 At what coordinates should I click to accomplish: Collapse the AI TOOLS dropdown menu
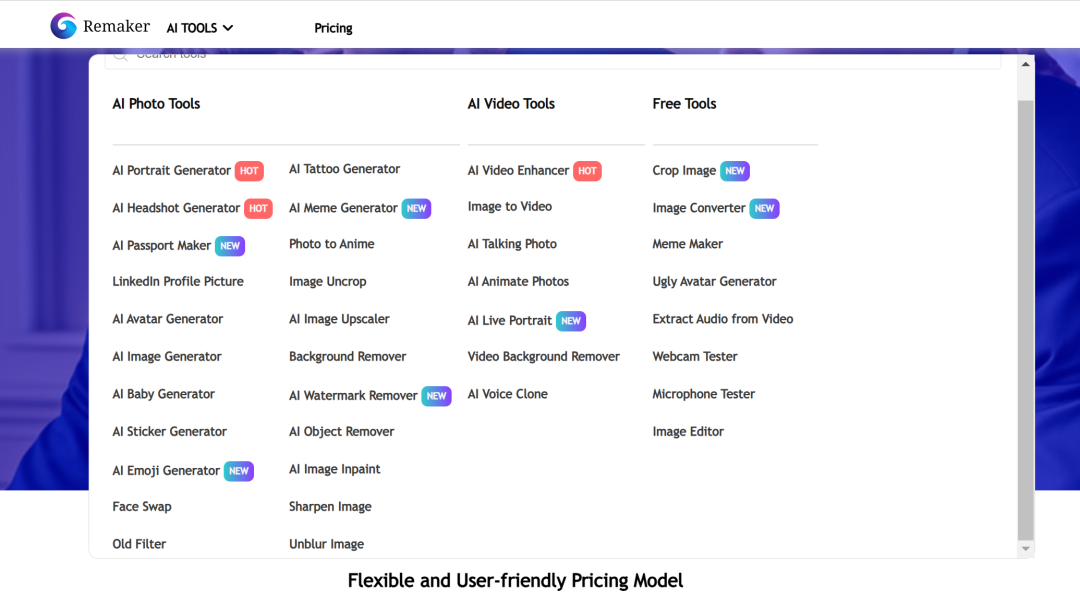[x=200, y=28]
